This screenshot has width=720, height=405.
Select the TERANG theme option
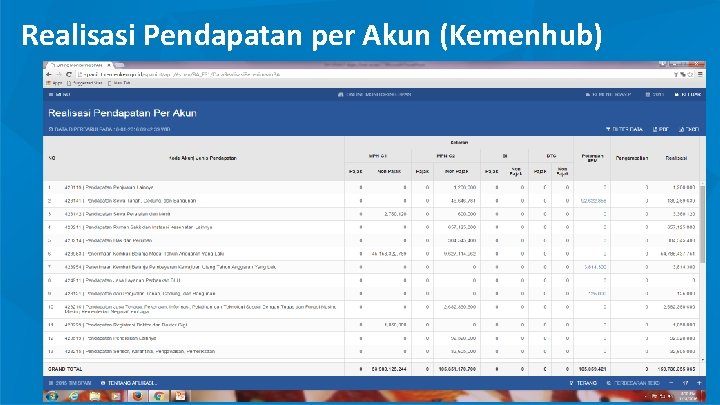(x=583, y=383)
